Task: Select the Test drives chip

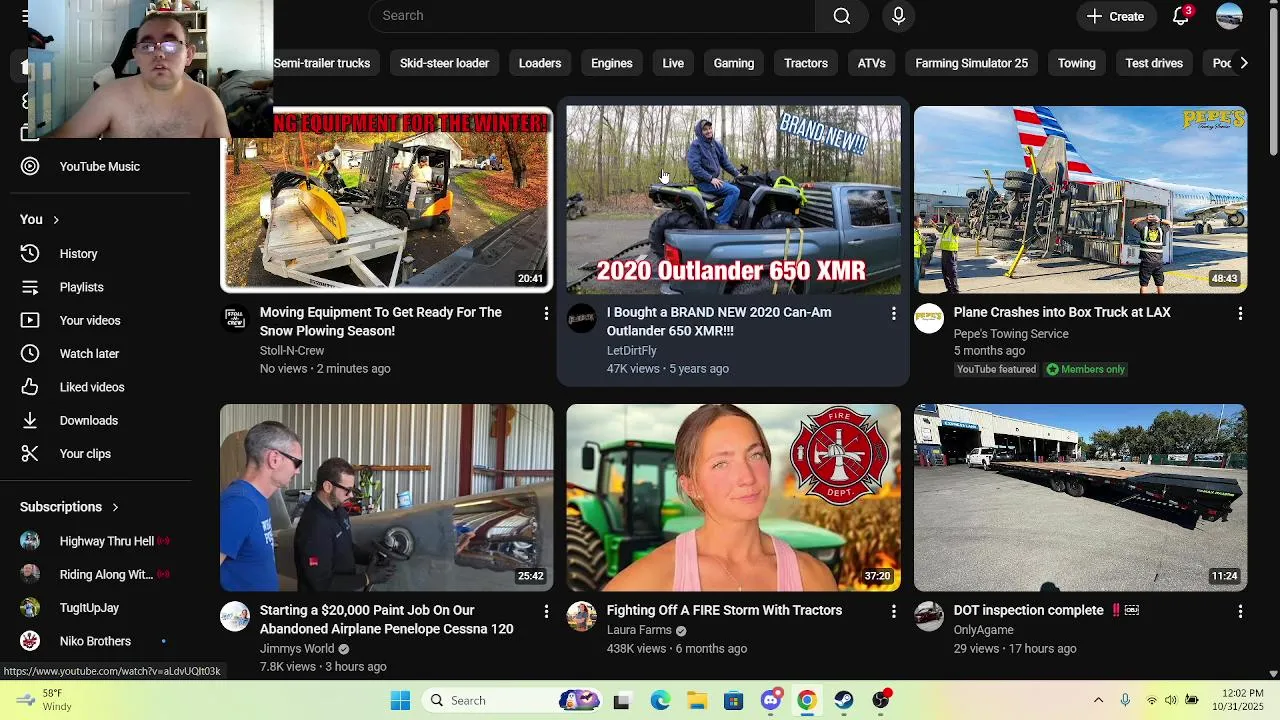Action: point(1154,63)
